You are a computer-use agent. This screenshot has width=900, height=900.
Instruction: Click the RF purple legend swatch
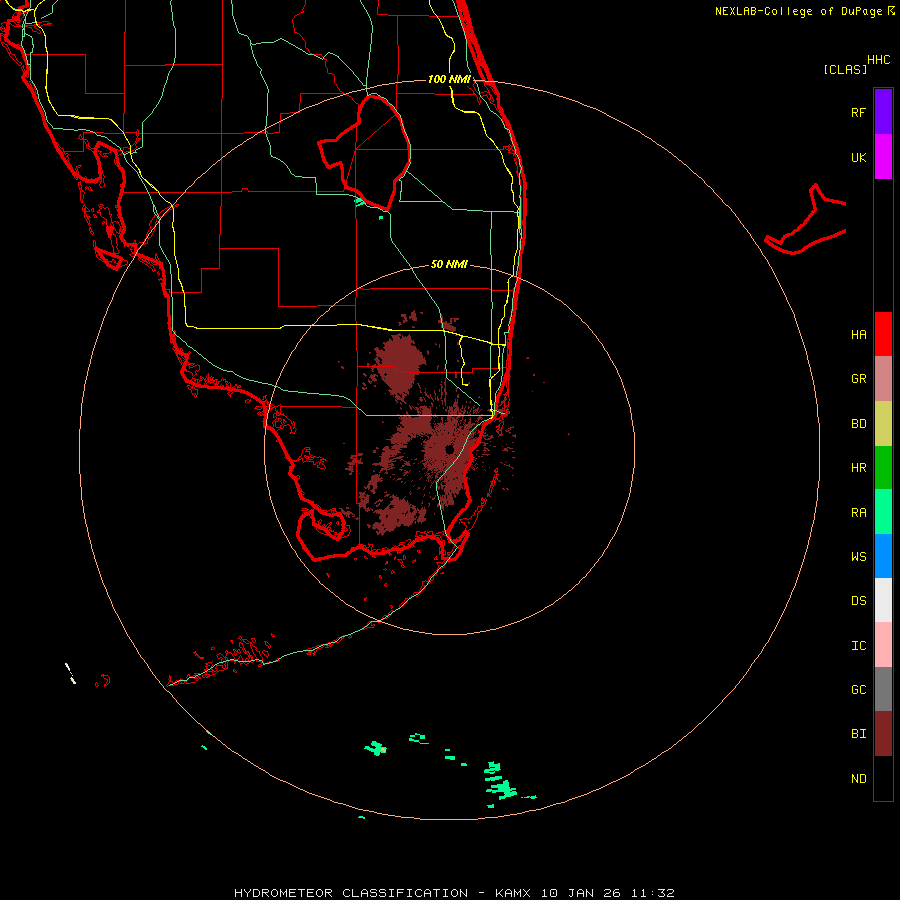click(883, 111)
